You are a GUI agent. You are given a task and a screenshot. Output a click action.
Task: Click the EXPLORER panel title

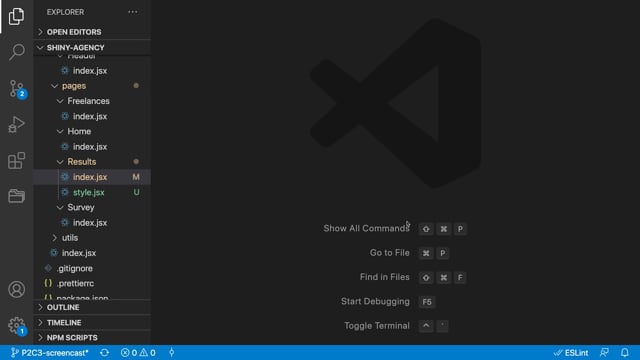point(65,12)
